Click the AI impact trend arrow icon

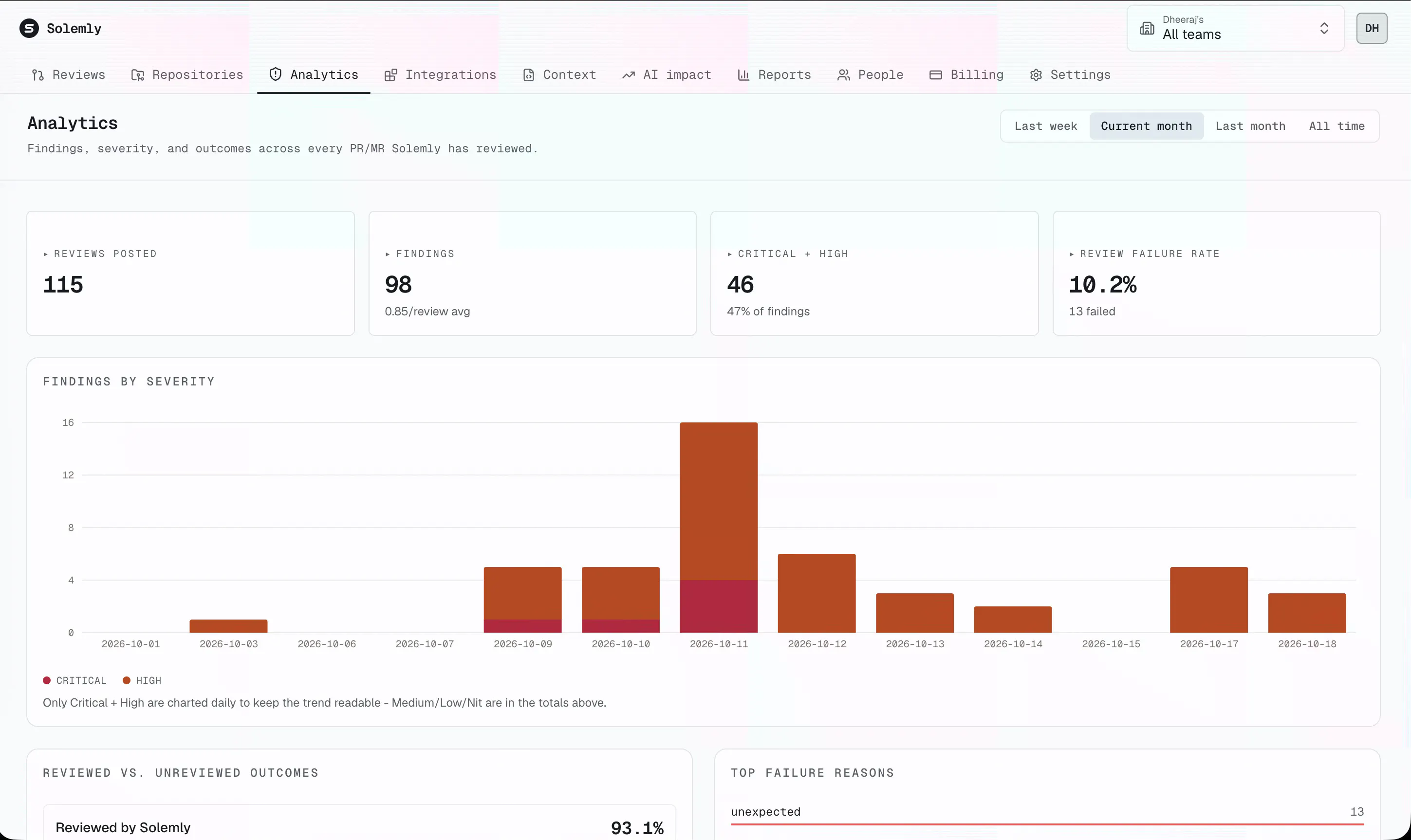coord(629,75)
